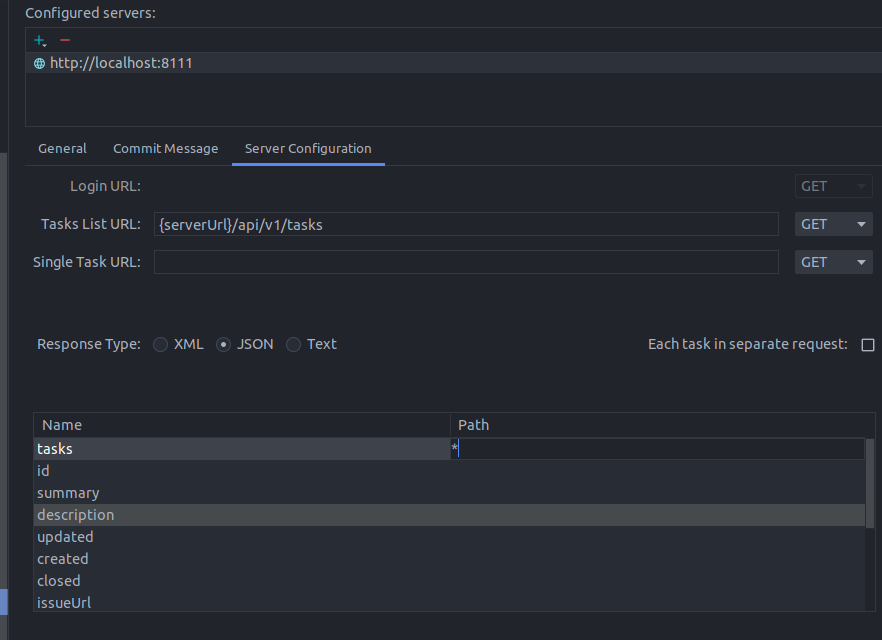Remove the selected server
This screenshot has height=640, width=882.
tap(65, 40)
